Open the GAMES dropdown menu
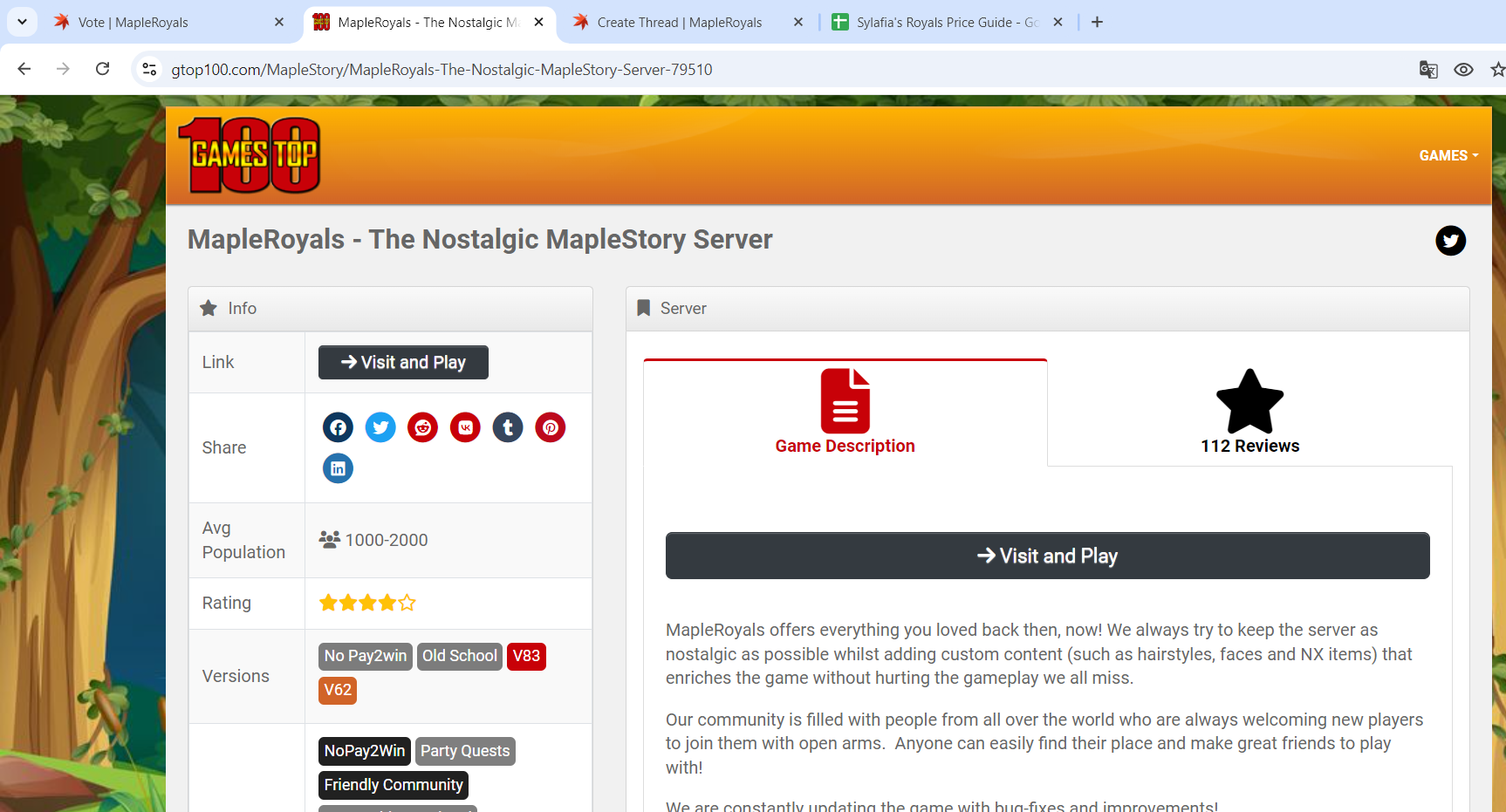This screenshot has width=1506, height=812. point(1448,155)
